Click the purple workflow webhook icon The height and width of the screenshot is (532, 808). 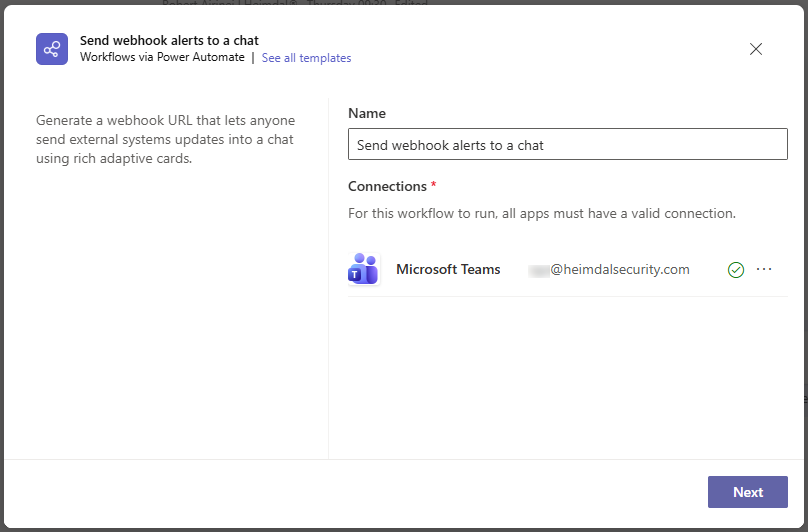(52, 49)
